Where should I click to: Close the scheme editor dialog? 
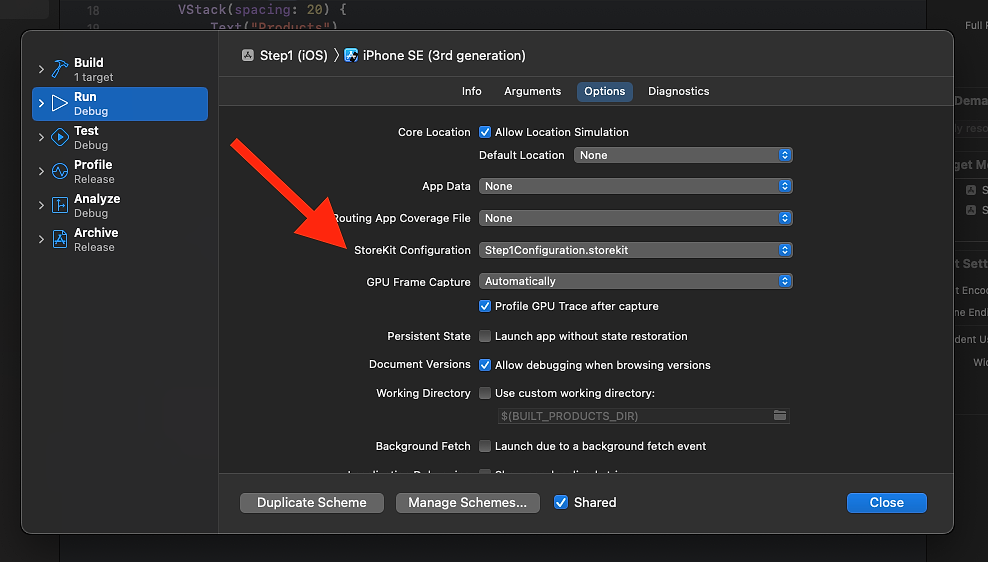887,503
